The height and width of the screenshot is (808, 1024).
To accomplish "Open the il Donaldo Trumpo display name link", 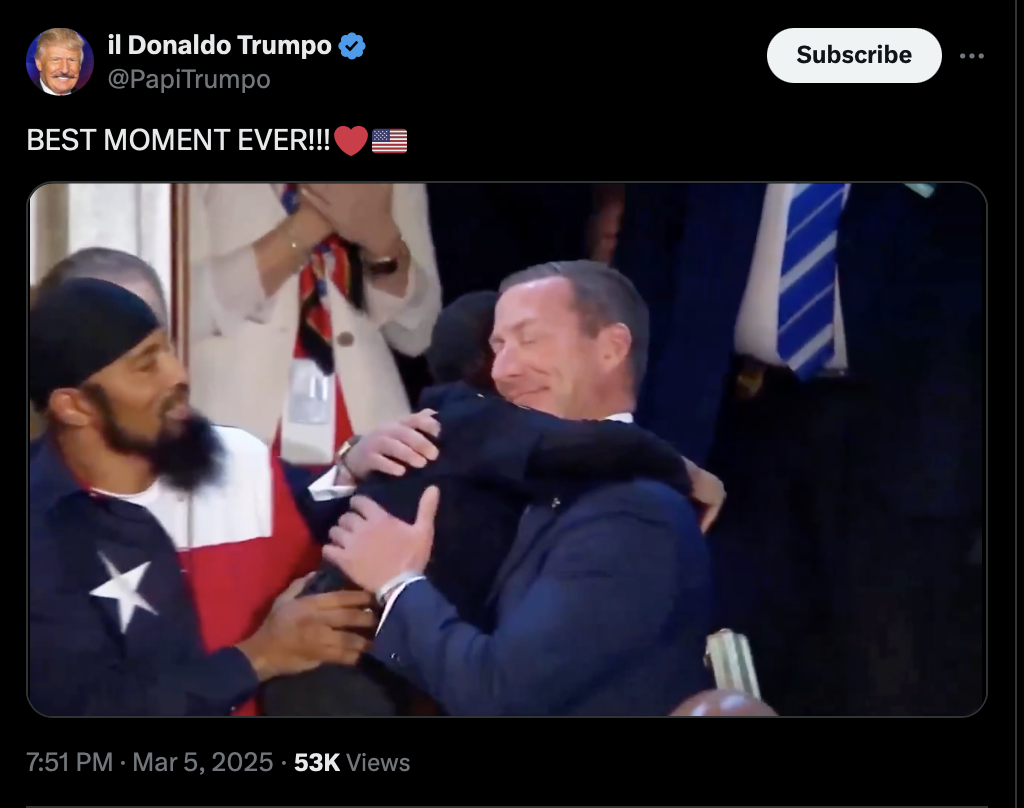I will point(219,45).
